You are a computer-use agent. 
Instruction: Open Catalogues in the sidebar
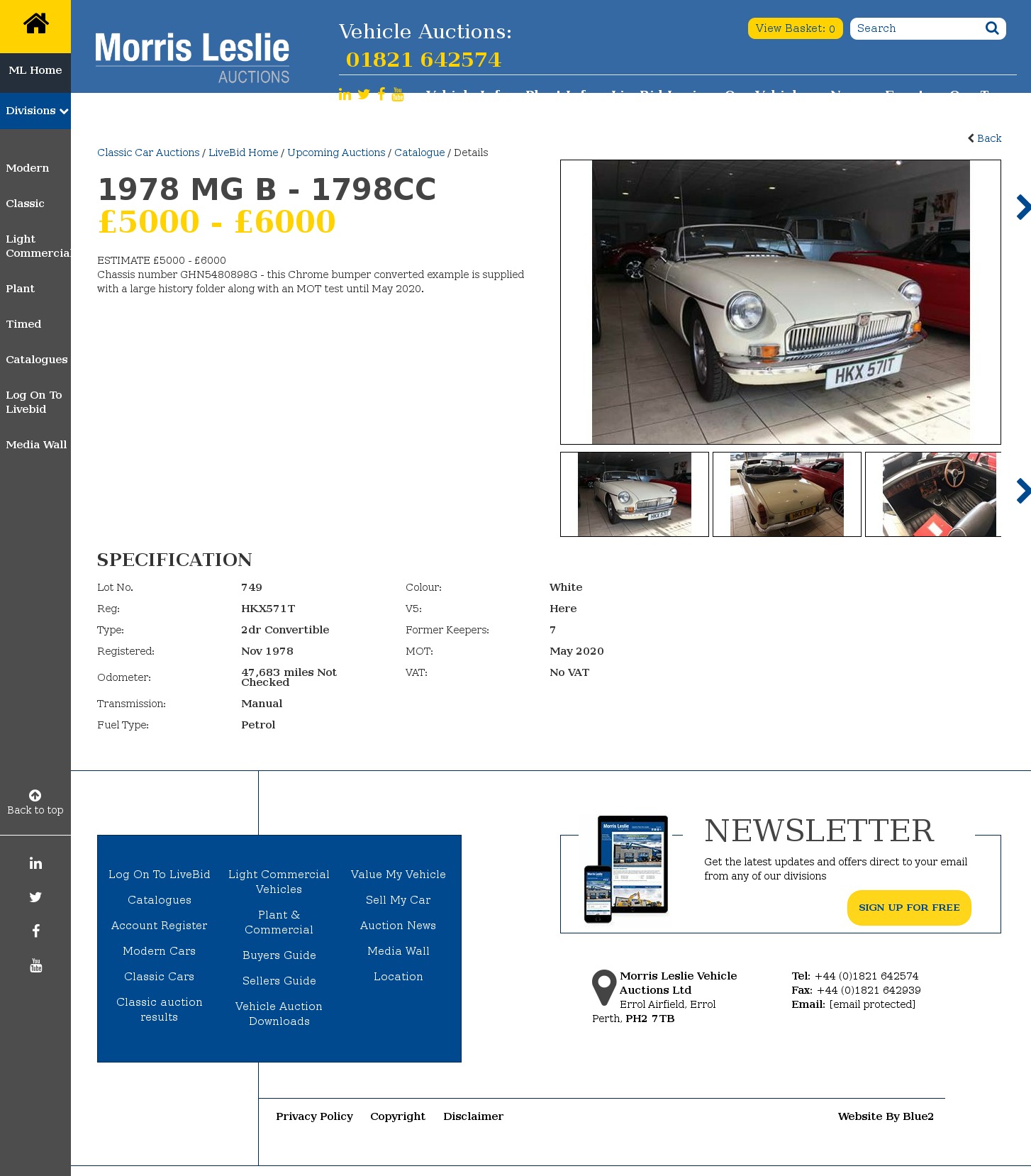coord(37,360)
